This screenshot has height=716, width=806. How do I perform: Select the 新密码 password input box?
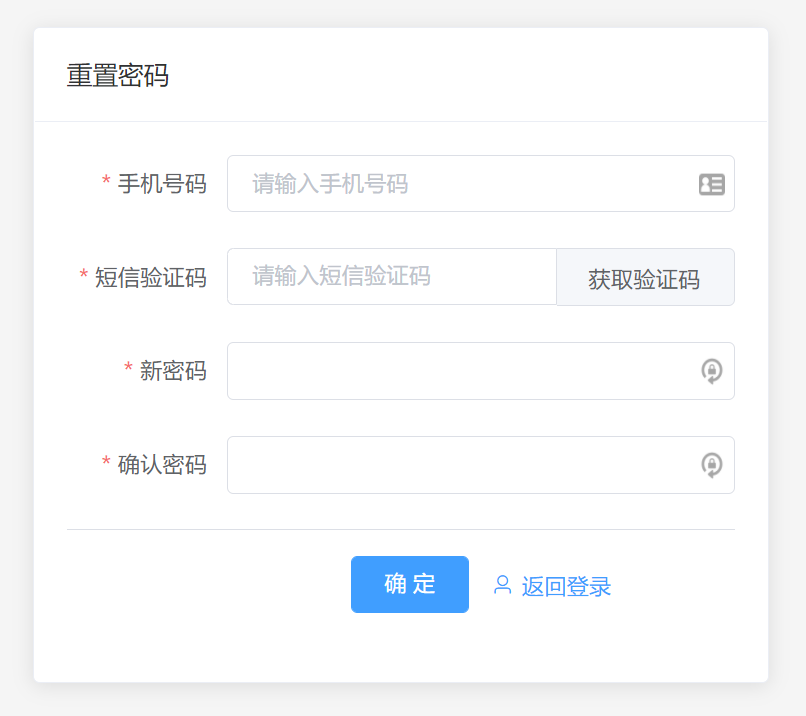coord(460,372)
